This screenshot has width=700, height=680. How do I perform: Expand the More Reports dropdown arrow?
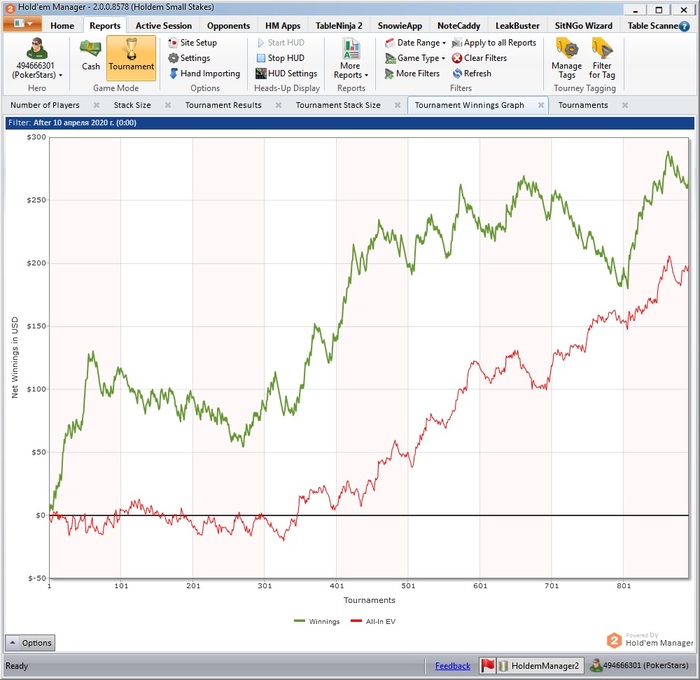[367, 75]
